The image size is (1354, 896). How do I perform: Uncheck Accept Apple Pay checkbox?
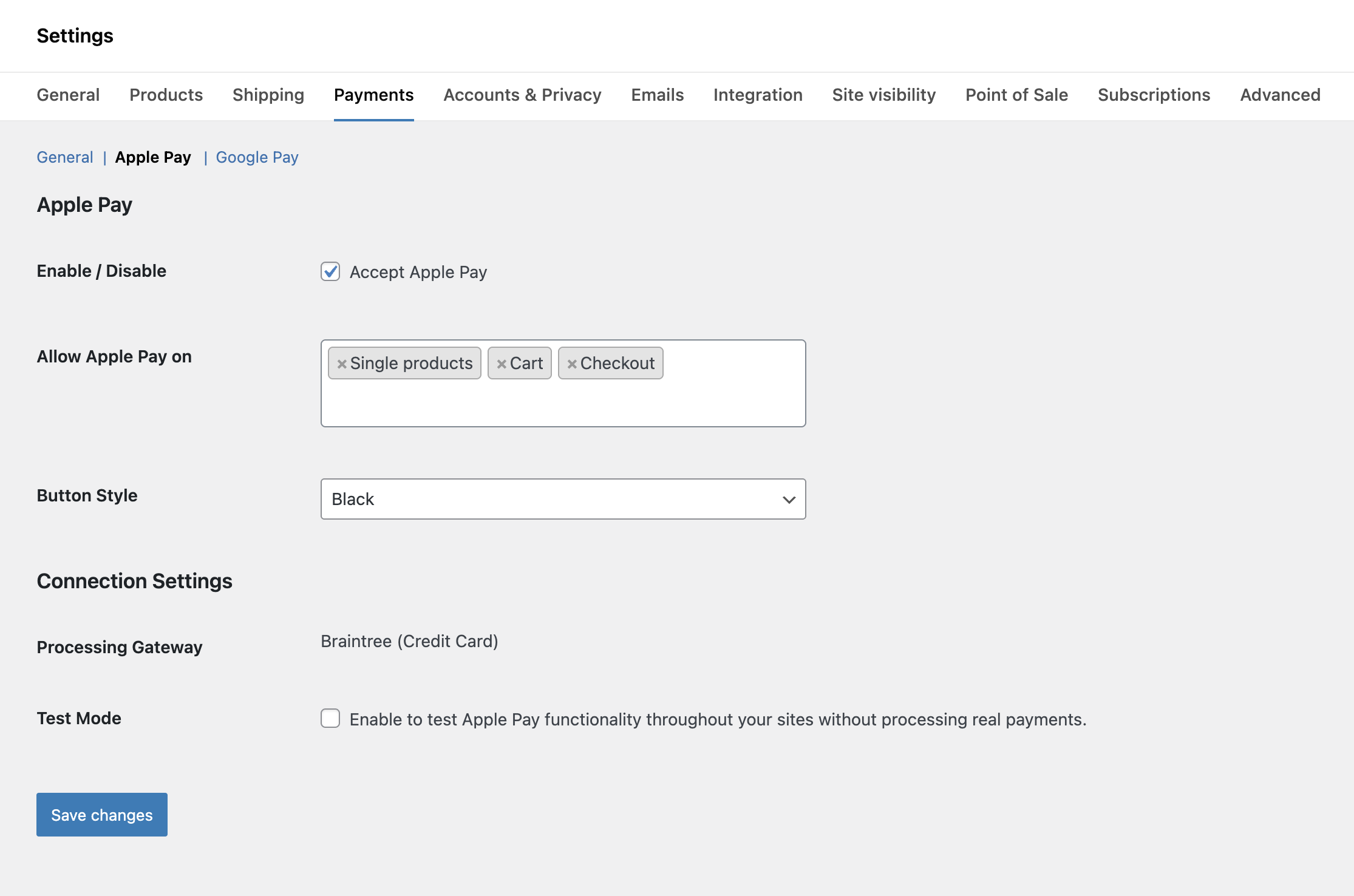coord(330,271)
